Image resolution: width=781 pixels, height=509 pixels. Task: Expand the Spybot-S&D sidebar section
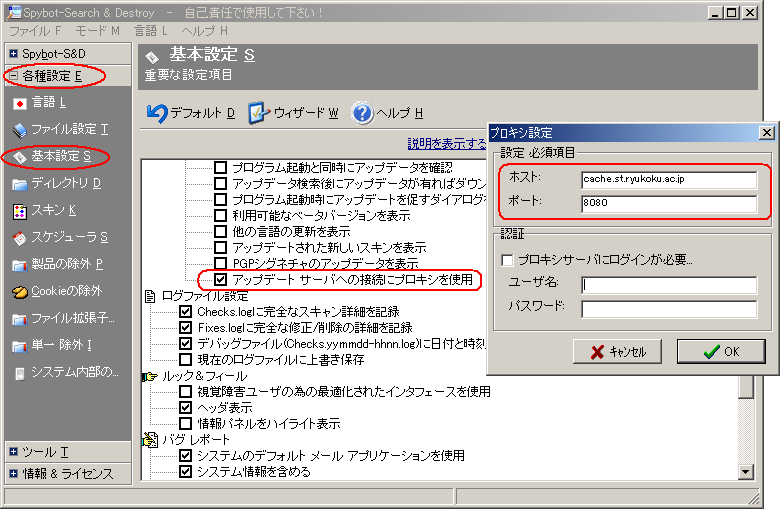click(13, 53)
